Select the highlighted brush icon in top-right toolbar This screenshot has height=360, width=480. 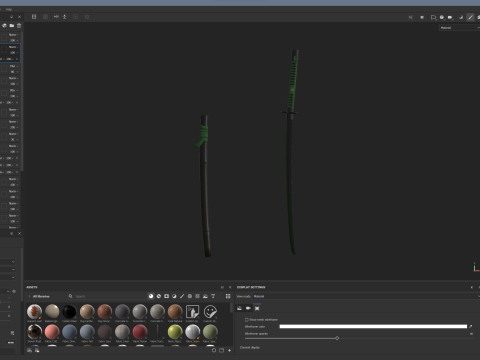pyautogui.click(x=470, y=17)
